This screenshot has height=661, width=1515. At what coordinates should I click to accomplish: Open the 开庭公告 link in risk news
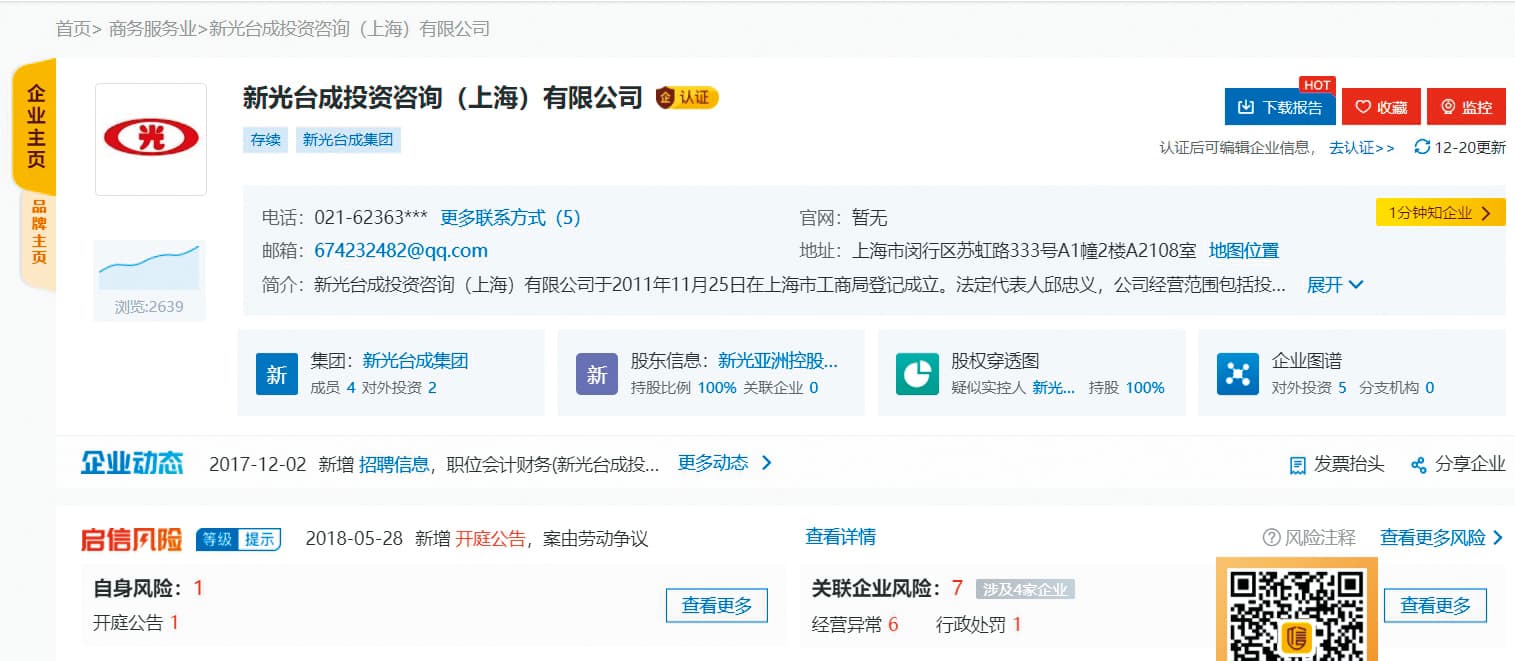pyautogui.click(x=490, y=539)
